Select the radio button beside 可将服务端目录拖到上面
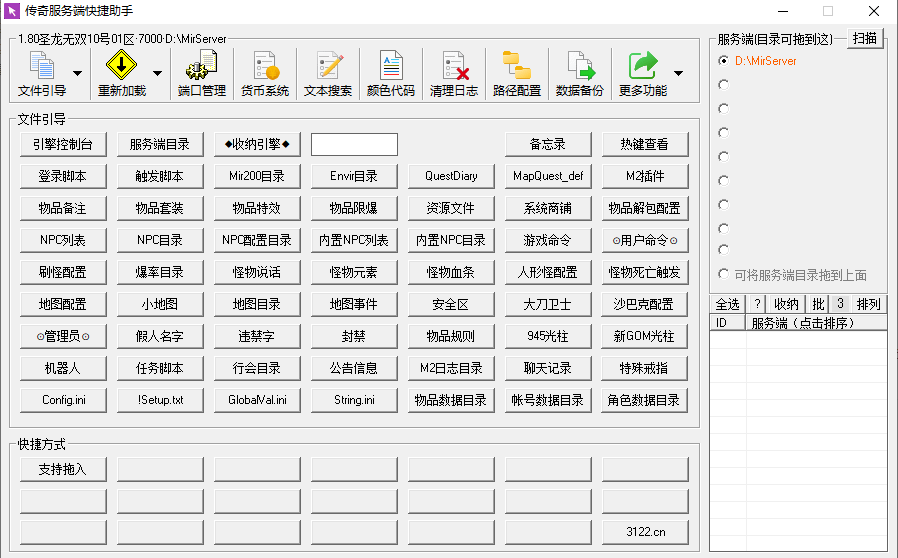 tap(724, 274)
